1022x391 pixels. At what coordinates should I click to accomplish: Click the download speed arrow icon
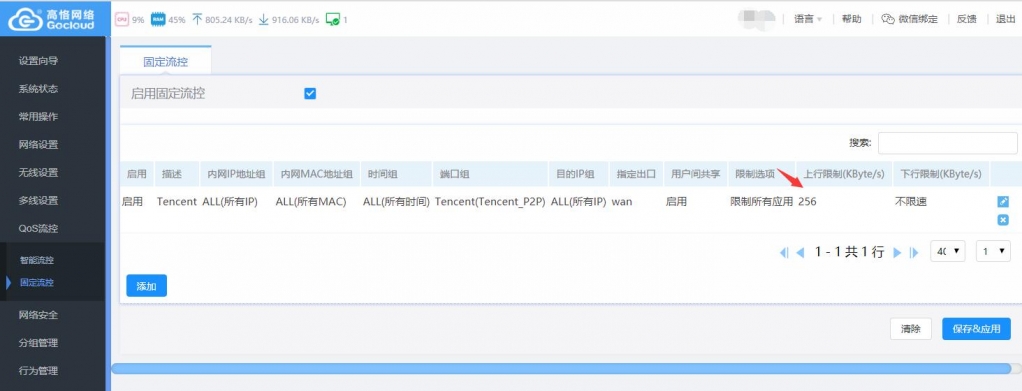click(x=263, y=20)
